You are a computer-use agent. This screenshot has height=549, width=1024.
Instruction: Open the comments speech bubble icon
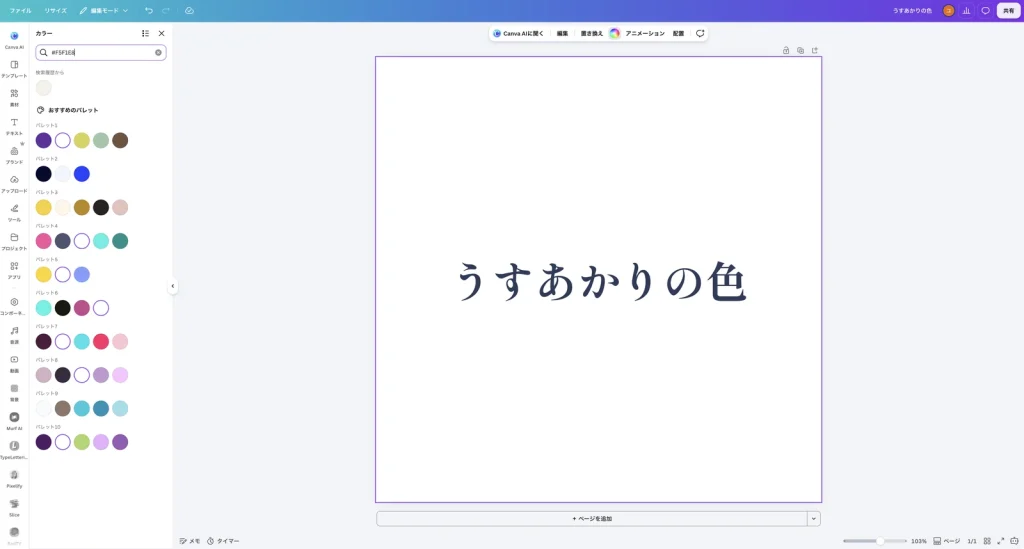[985, 10]
